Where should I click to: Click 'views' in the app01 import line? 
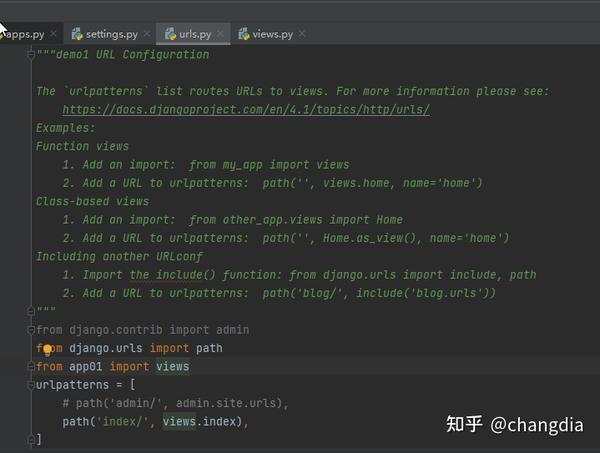coord(172,367)
